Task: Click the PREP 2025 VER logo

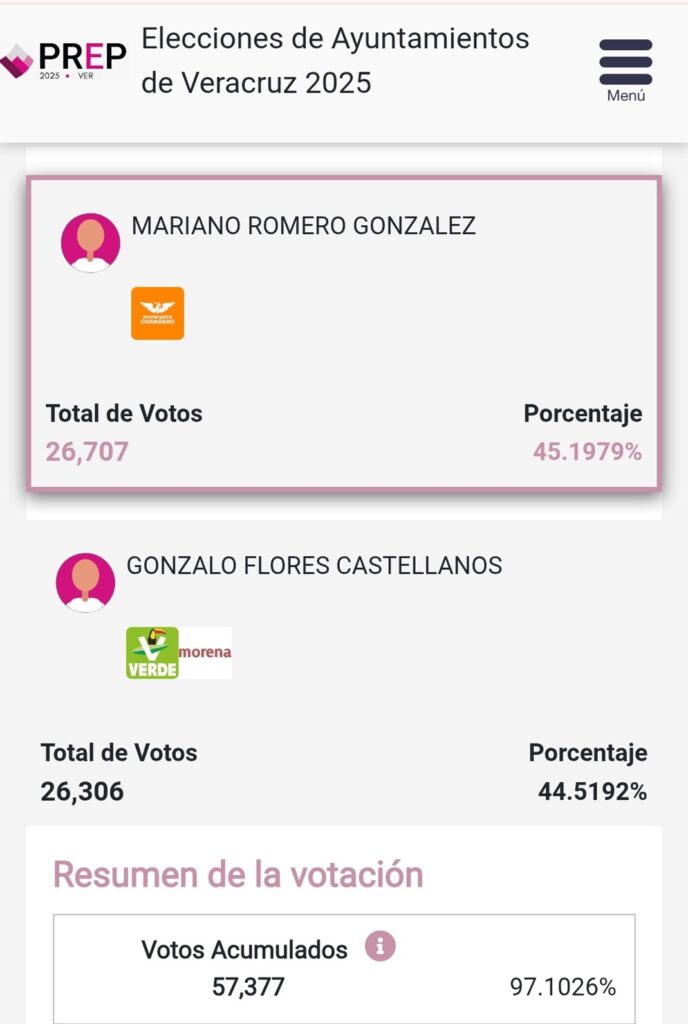Action: [64, 61]
